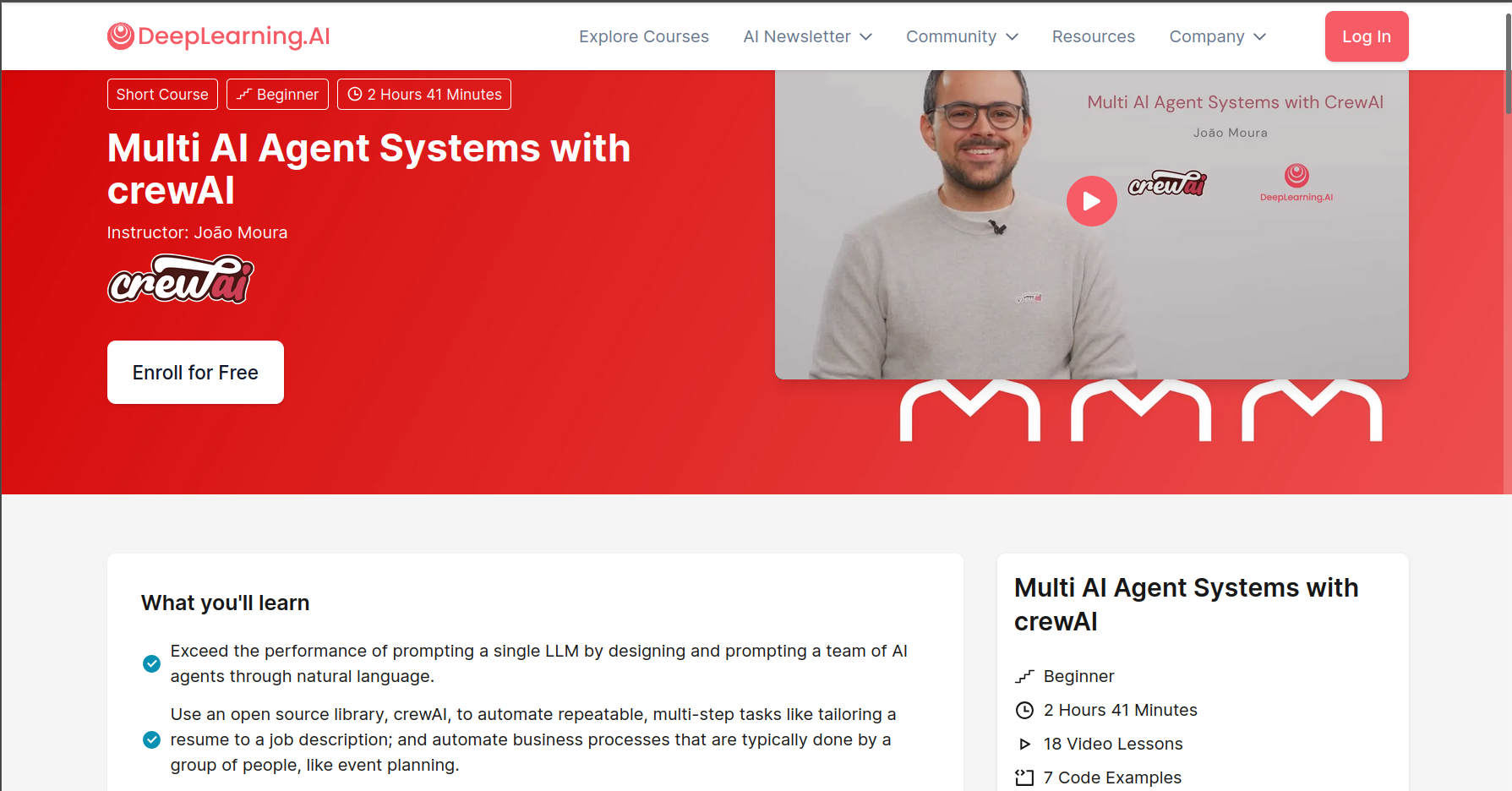Expand the Company dropdown chevron

(1259, 37)
